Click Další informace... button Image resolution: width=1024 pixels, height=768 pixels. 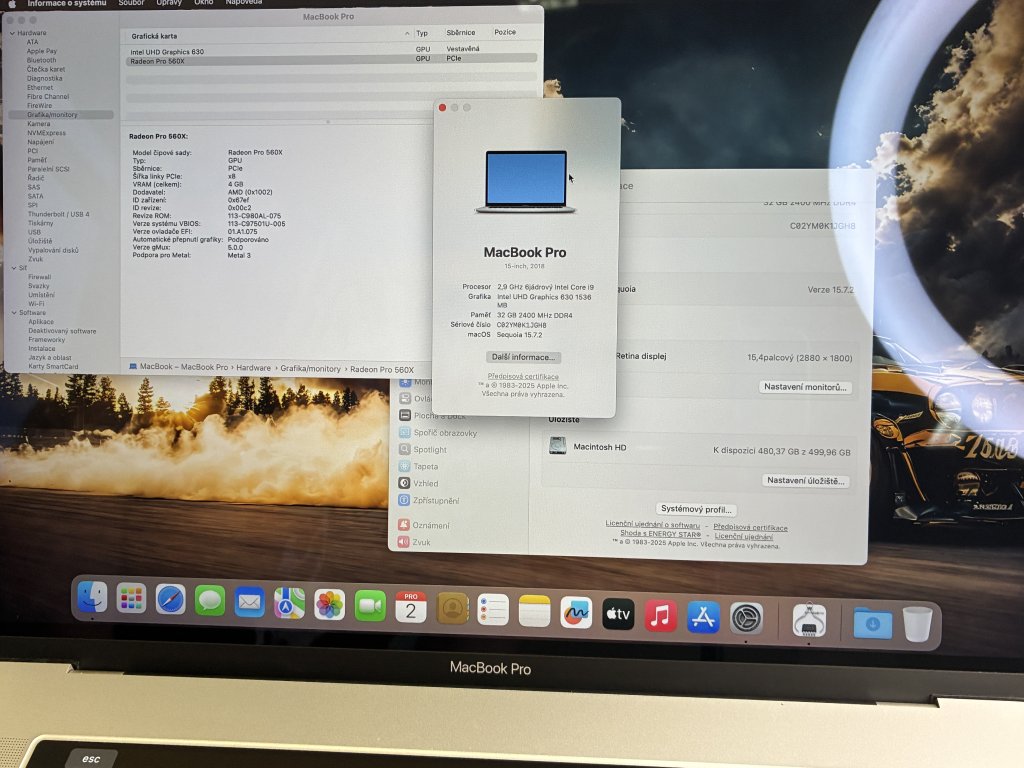click(x=523, y=357)
